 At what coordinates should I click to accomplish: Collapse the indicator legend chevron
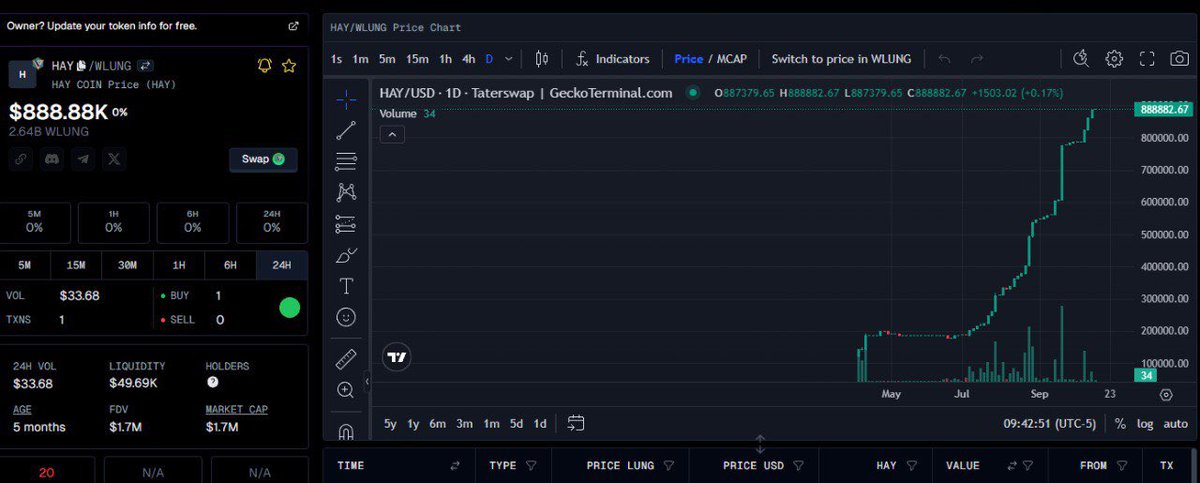[x=392, y=134]
